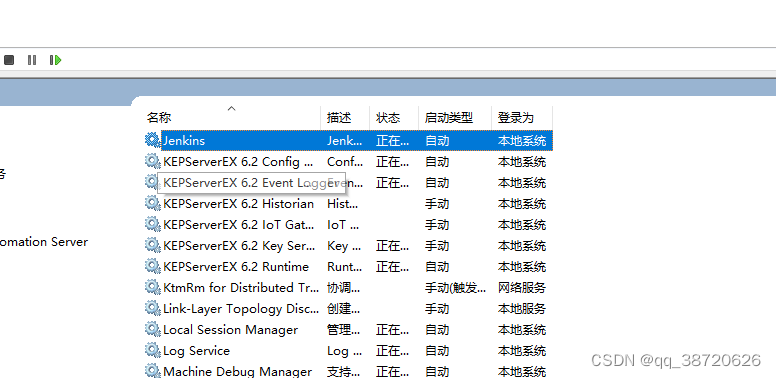Click 本地服务 login cell of Link-Layer row
776x378 pixels.
pos(522,309)
